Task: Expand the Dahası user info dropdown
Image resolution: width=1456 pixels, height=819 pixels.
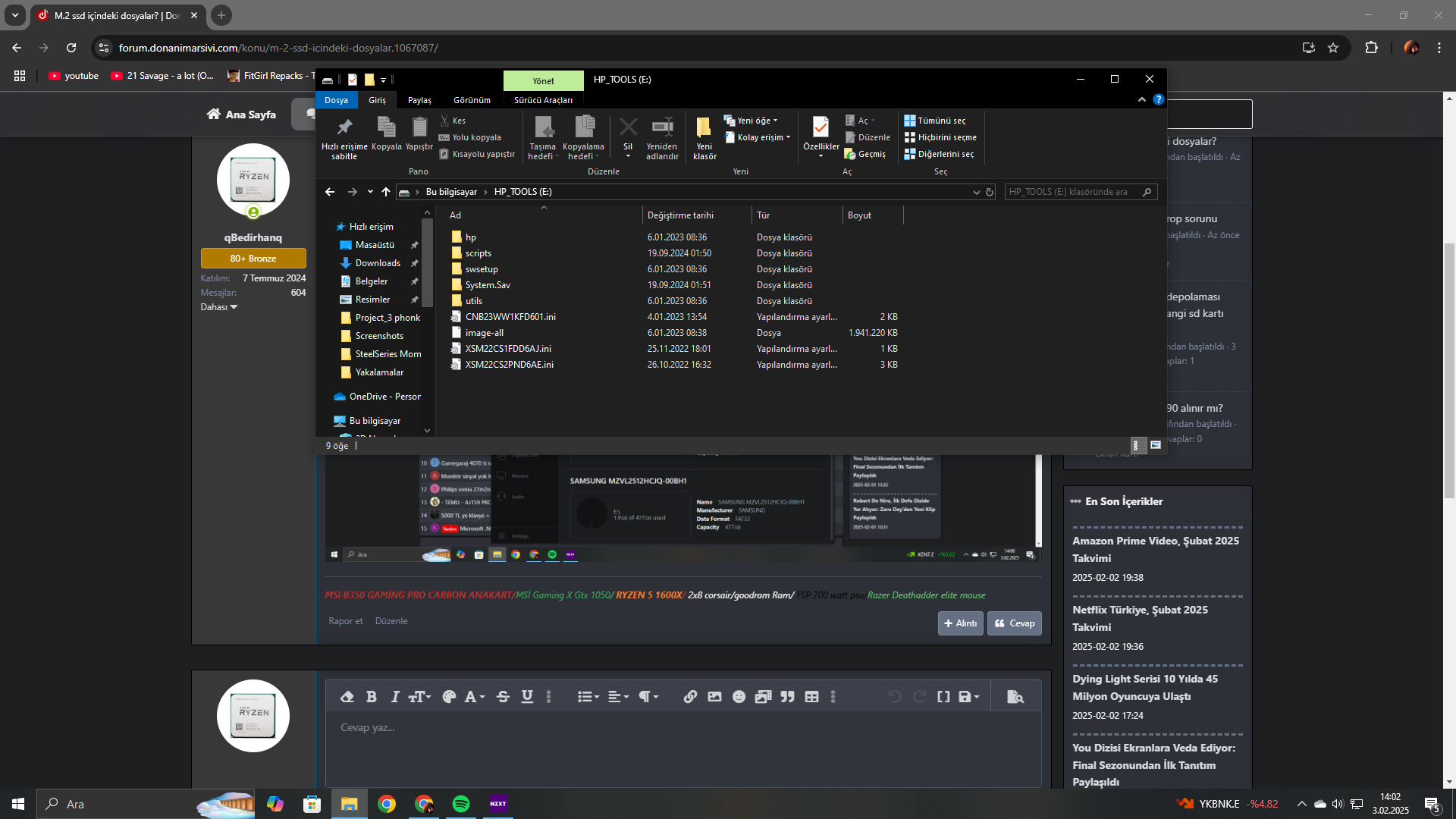Action: (218, 307)
